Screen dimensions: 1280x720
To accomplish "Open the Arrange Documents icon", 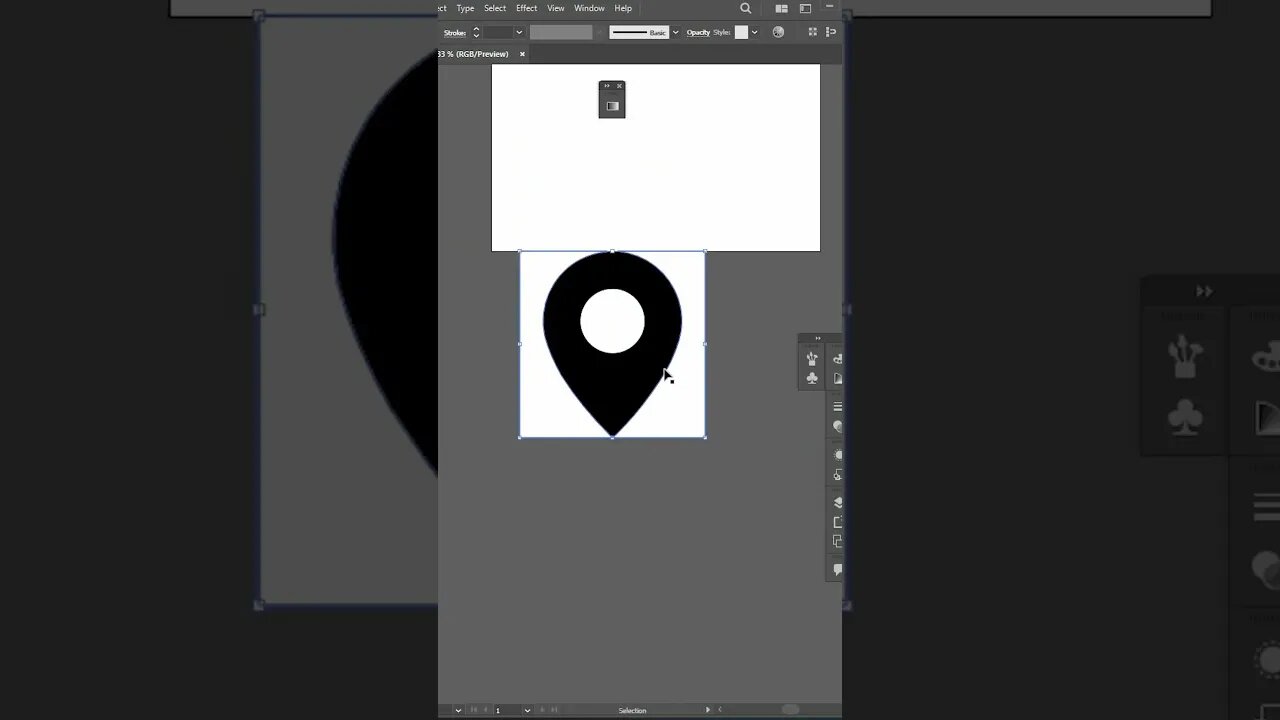I will click(781, 8).
